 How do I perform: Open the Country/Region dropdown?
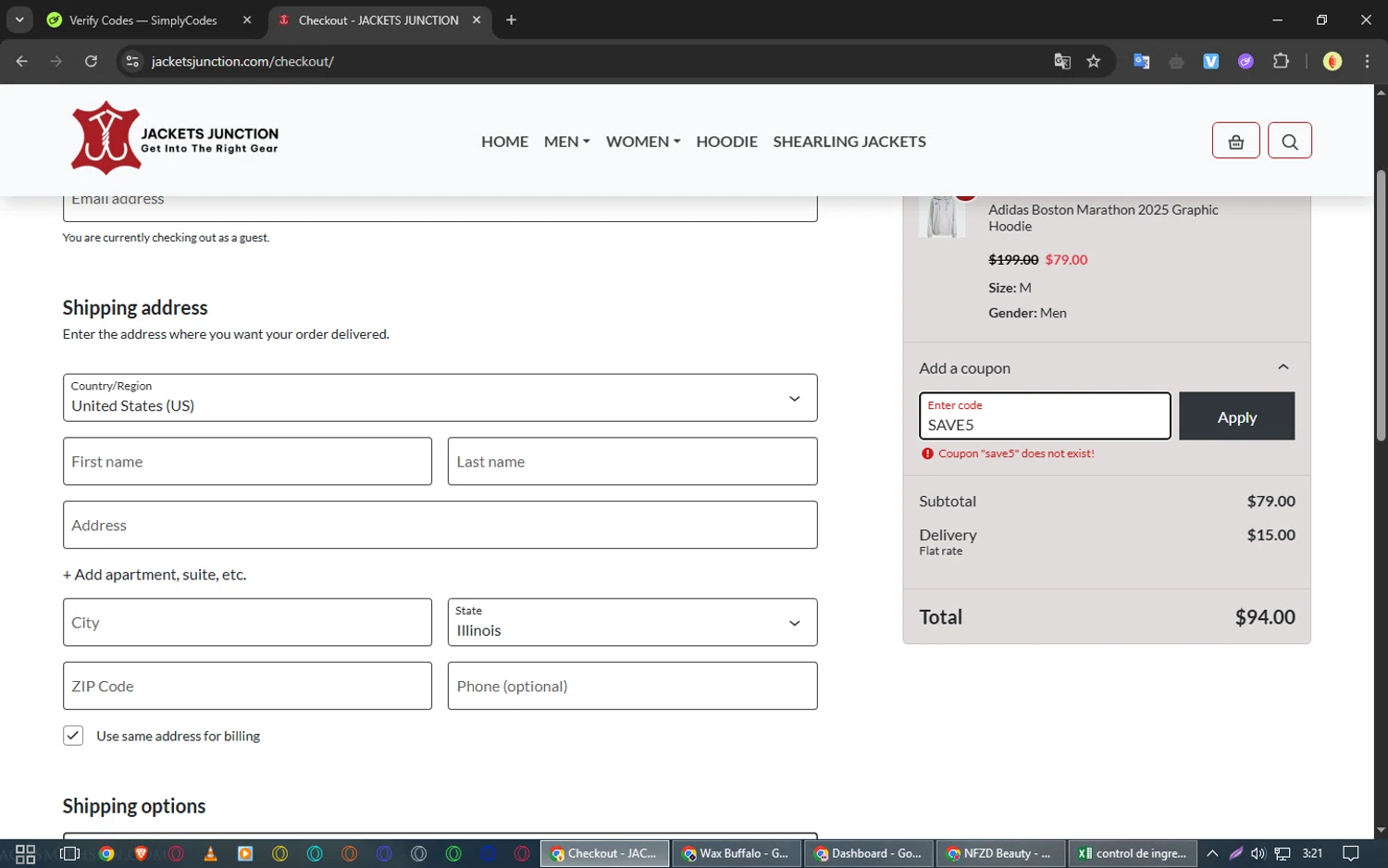[x=440, y=398]
